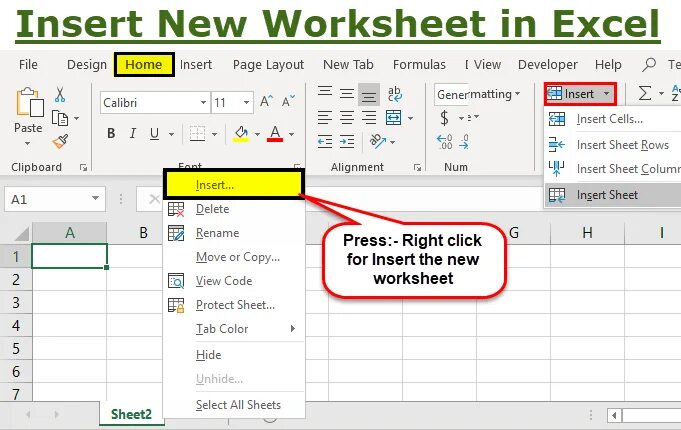Choose Insert... in context menu

234,185
